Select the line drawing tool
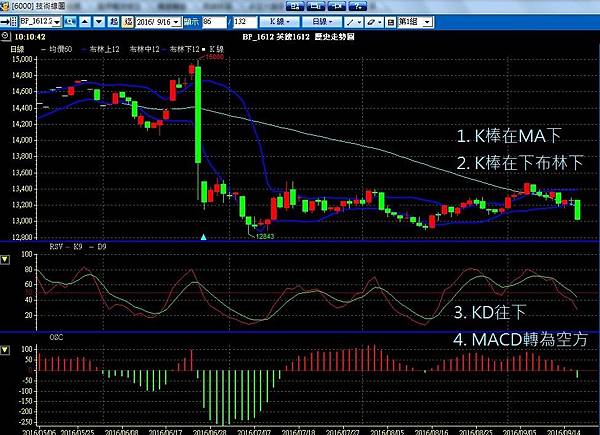 click(350, 22)
